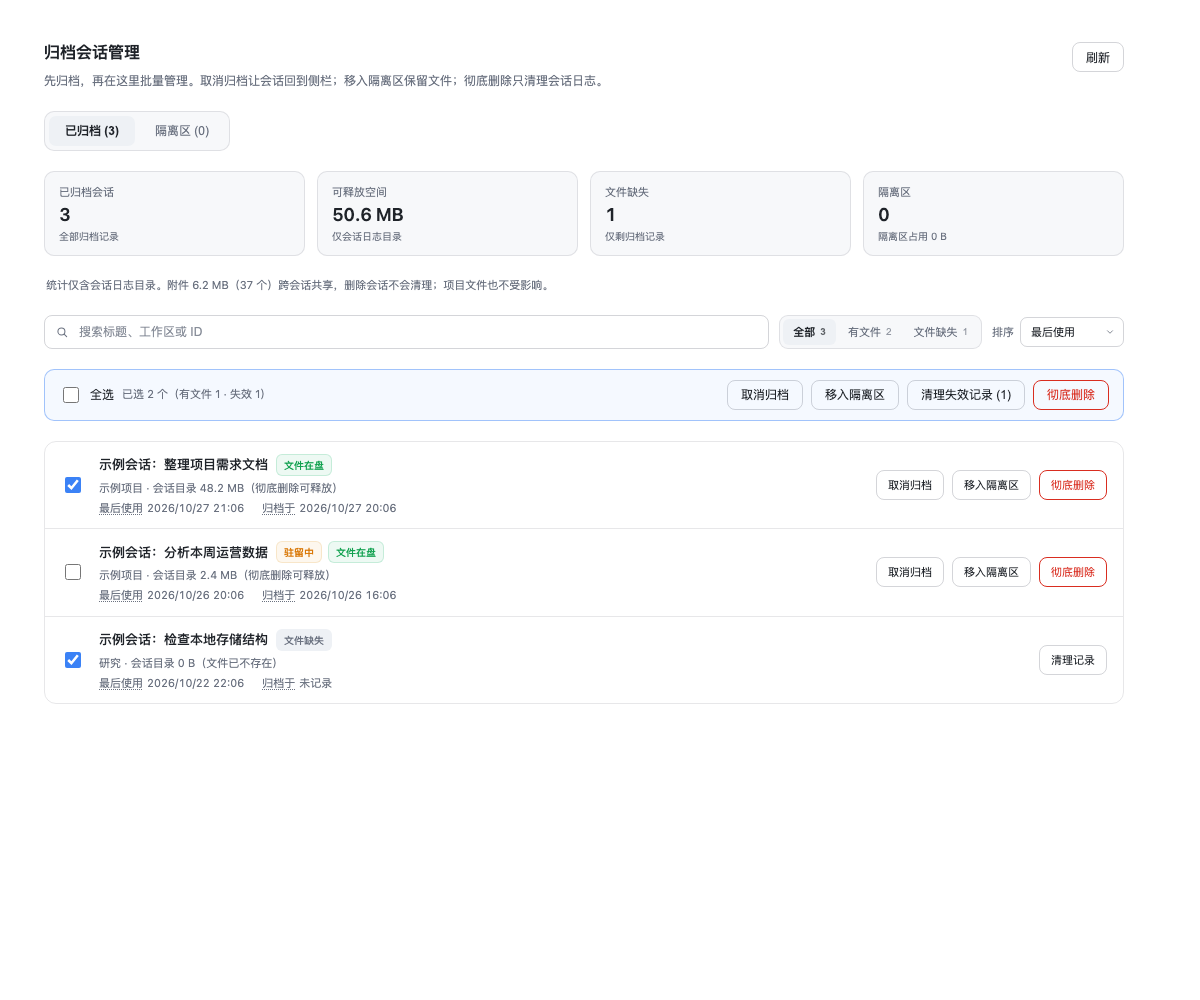The height and width of the screenshot is (1000, 1200).
Task: Select the 有文件 2 filter
Action: click(x=869, y=332)
